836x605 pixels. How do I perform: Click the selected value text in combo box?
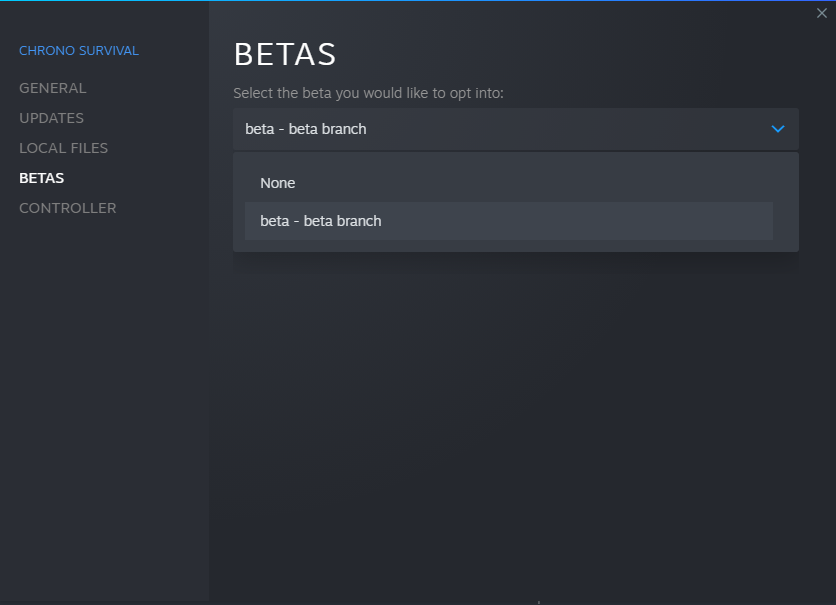pos(306,129)
